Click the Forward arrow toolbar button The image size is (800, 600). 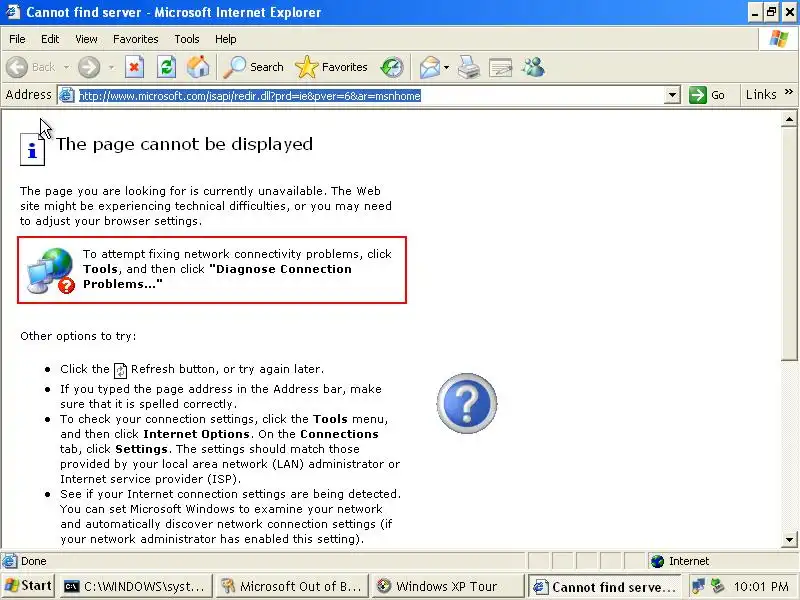coord(89,67)
